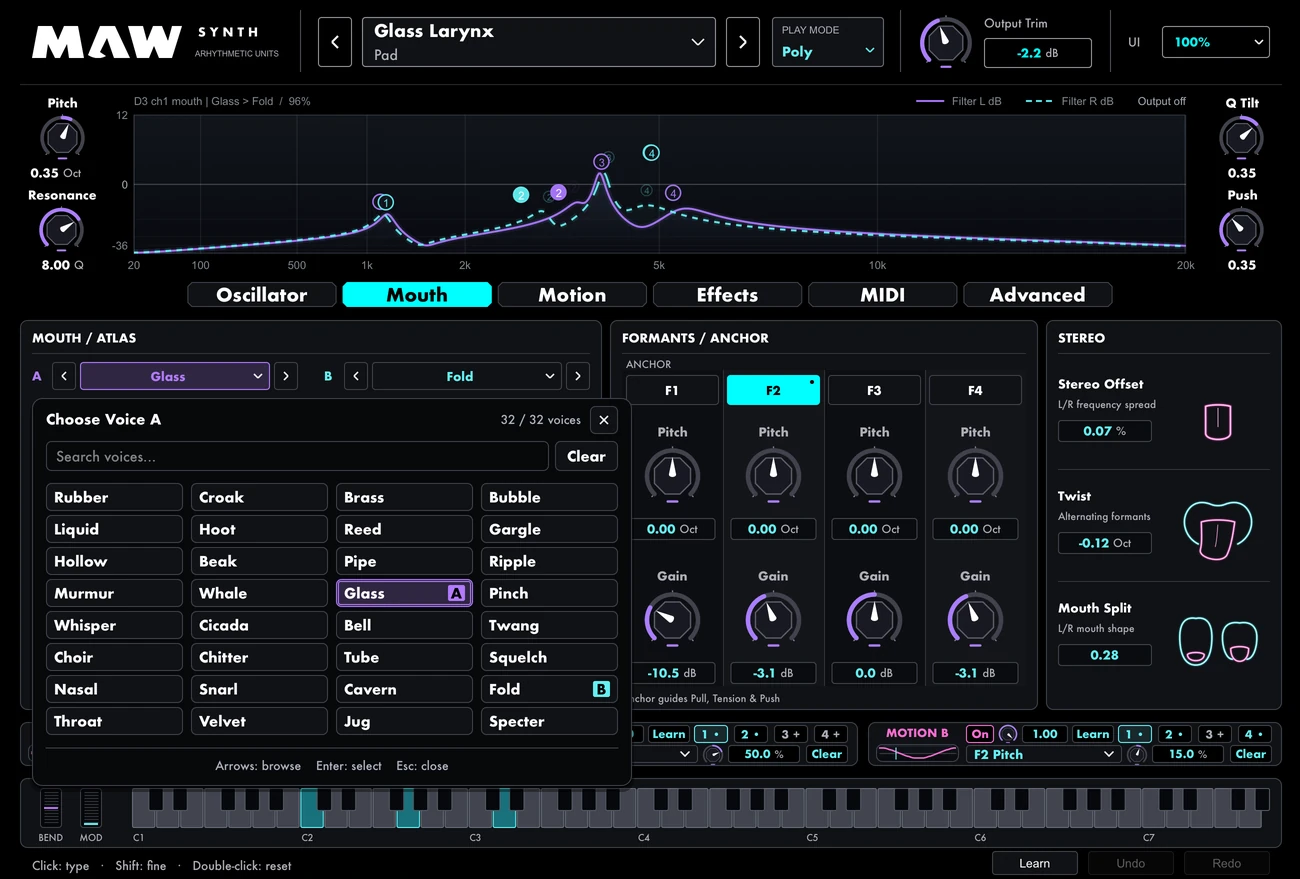Click the Motion B waveform shape preview
Viewport: 1300px width, 879px height.
tap(916, 754)
